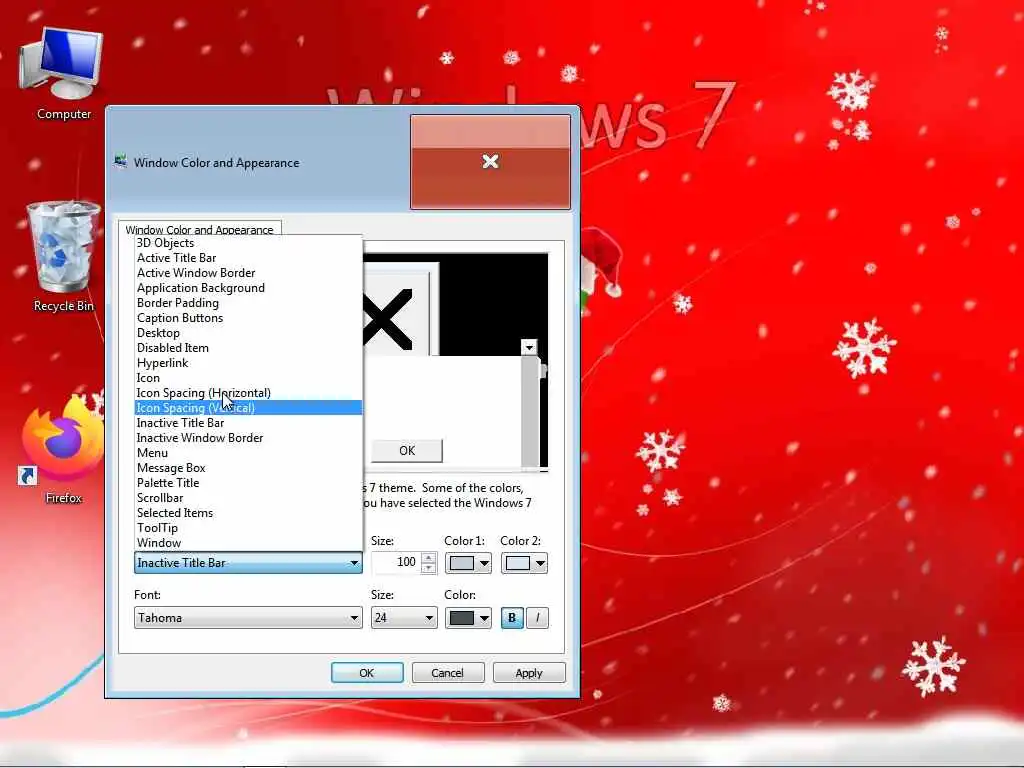The width and height of the screenshot is (1024, 768).
Task: Click the Apply button
Action: 529,673
